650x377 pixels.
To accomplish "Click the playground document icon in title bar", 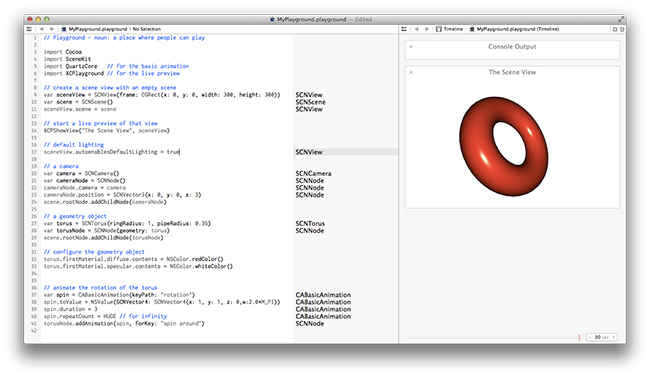I will click(272, 19).
